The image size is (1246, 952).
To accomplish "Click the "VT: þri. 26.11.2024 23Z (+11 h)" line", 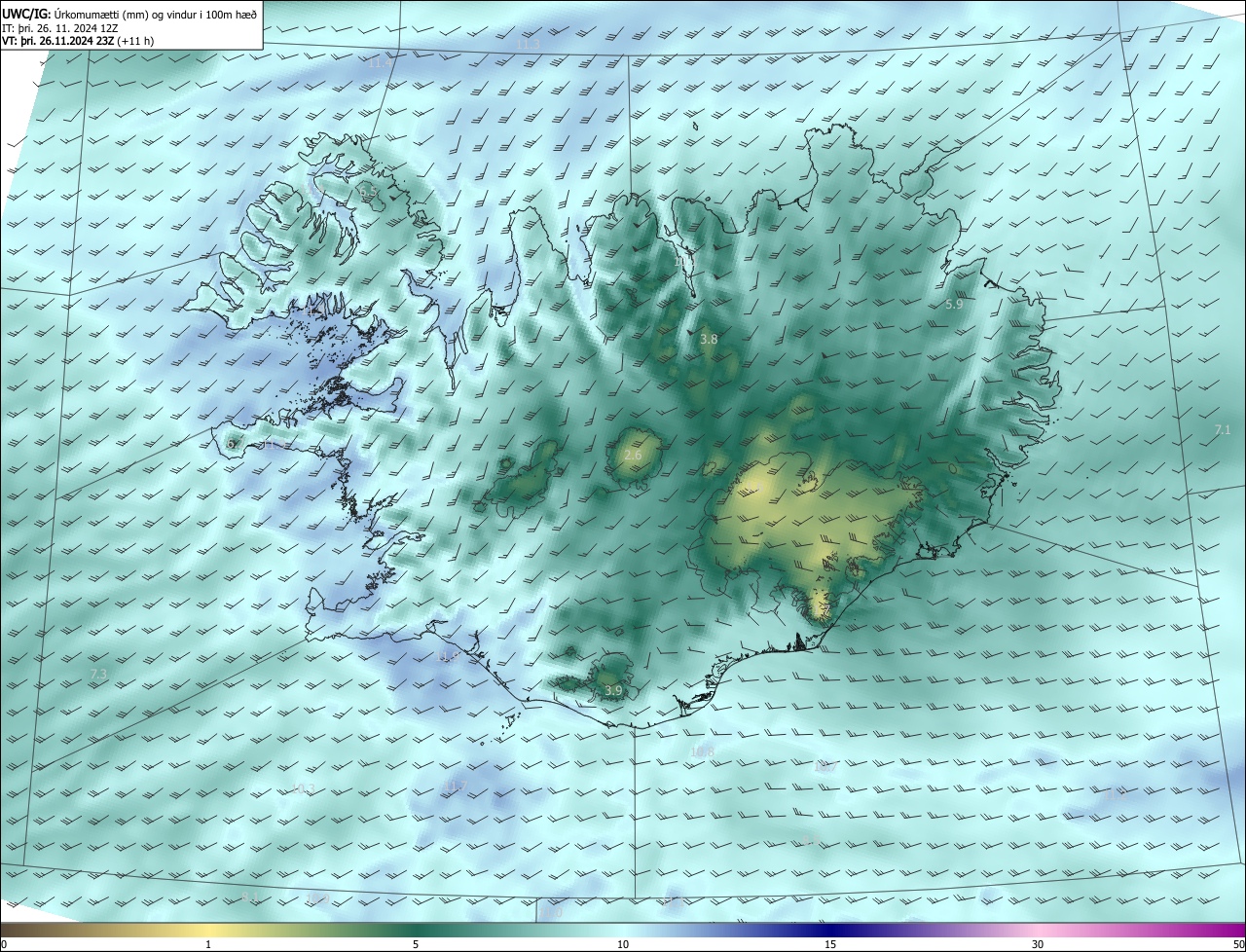I will (x=78, y=41).
